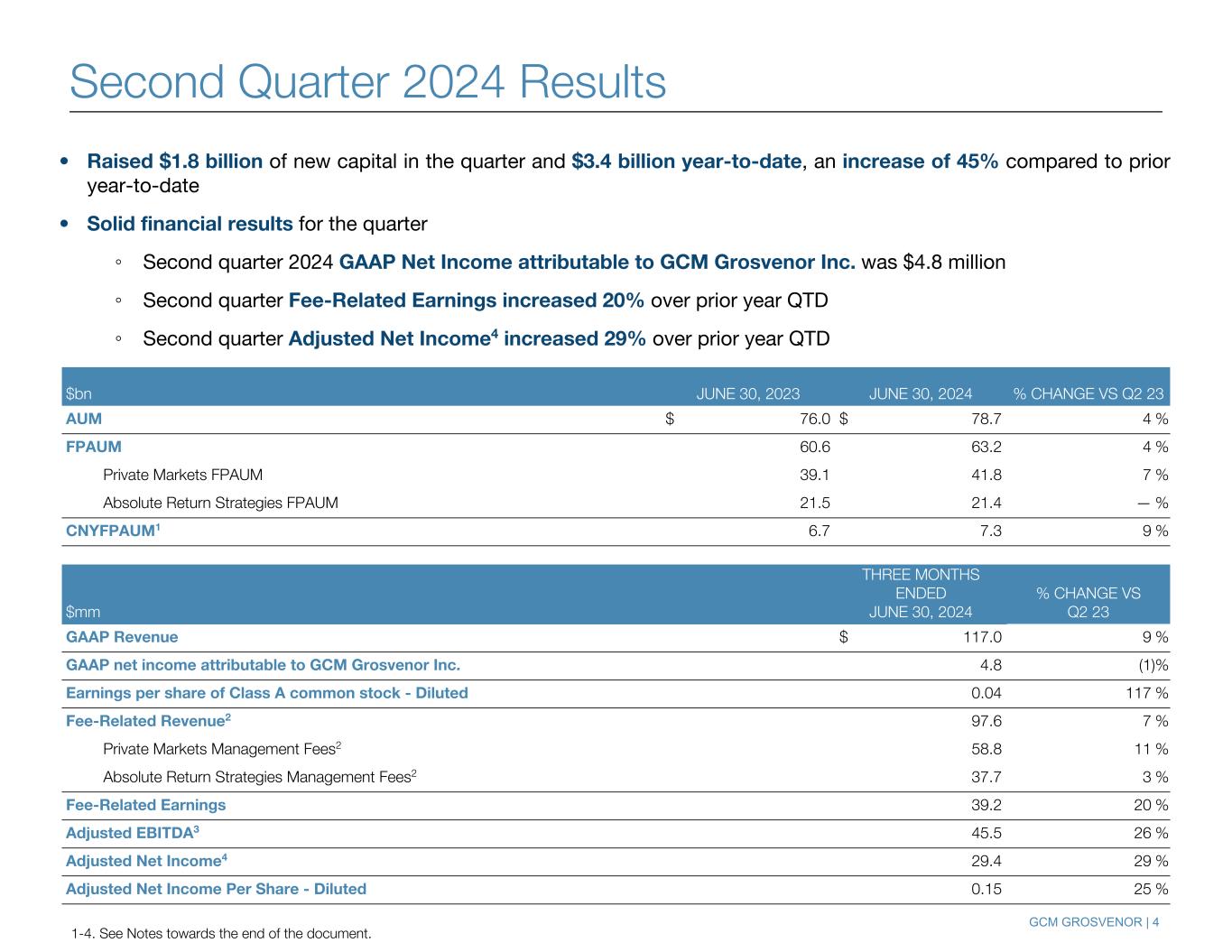Select the GAAP Revenue row label
1232x952 pixels.
coord(122,637)
